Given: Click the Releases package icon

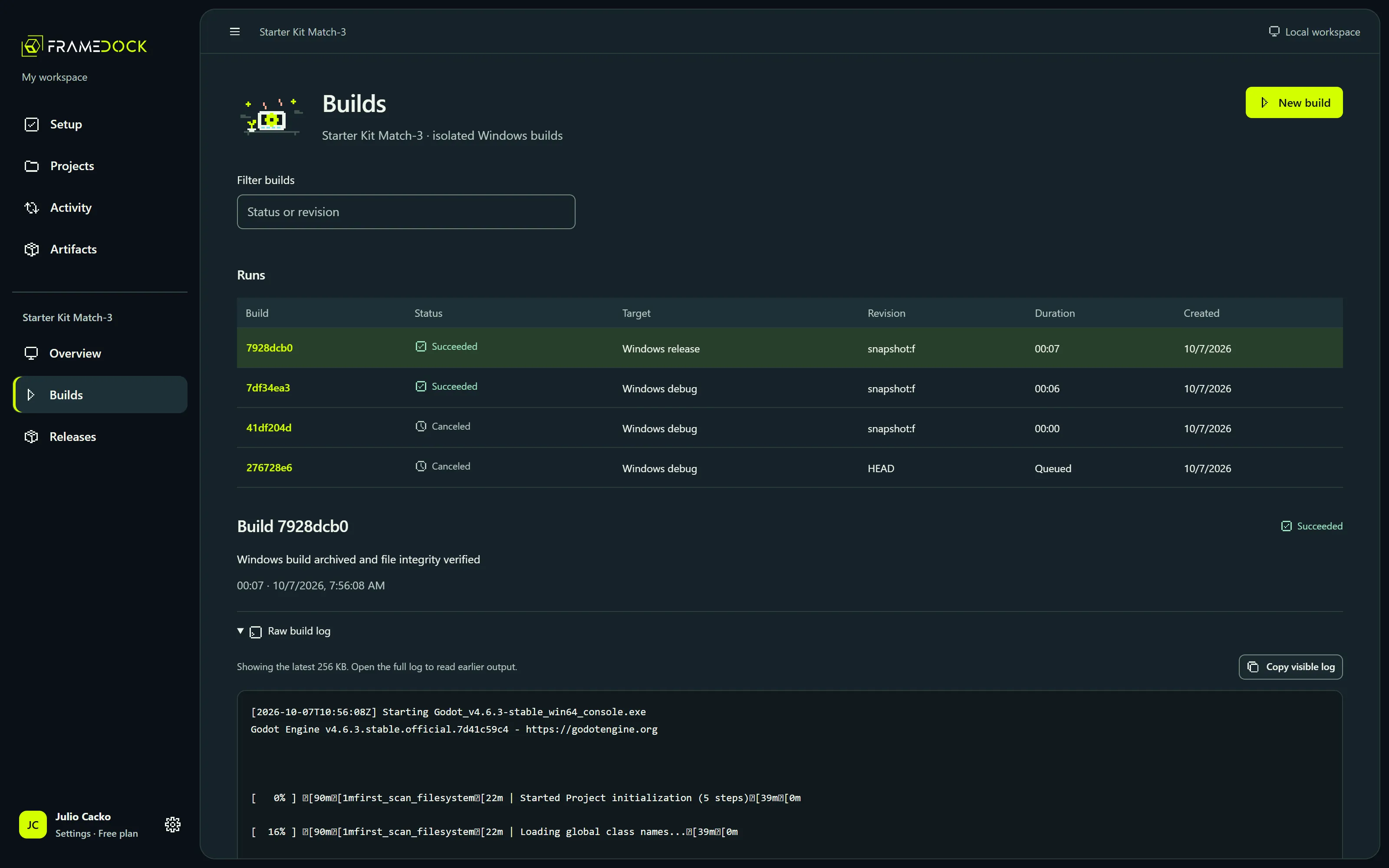Looking at the screenshot, I should pos(31,436).
